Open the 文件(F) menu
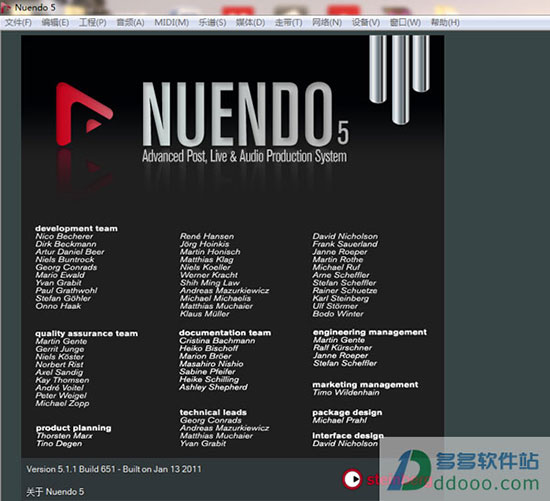Image resolution: width=550 pixels, height=501 pixels. 18,22
